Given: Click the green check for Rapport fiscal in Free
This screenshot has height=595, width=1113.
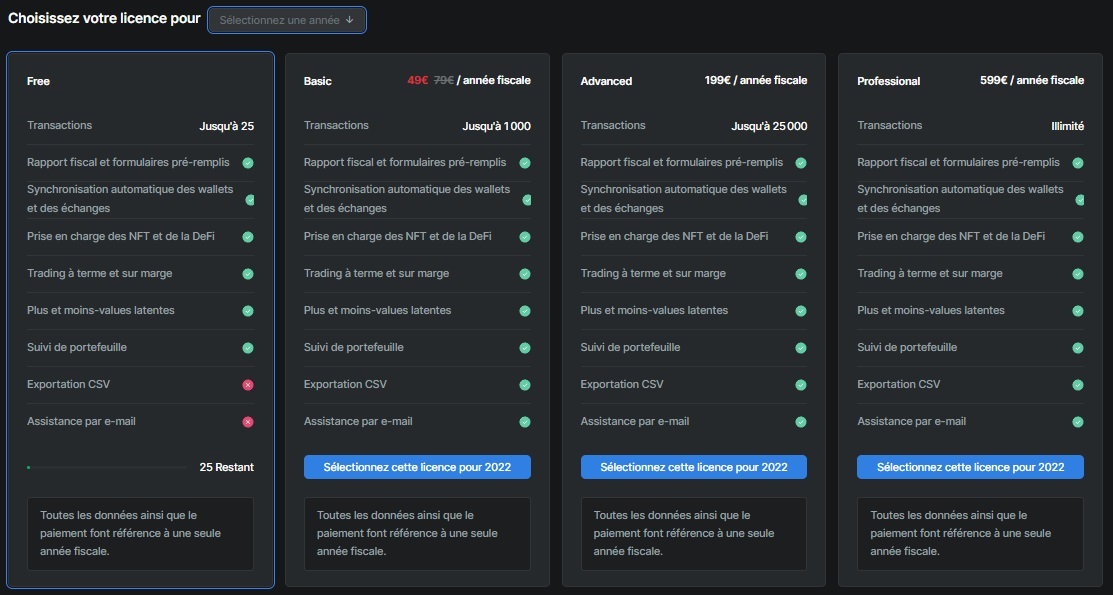Looking at the screenshot, I should click(248, 163).
